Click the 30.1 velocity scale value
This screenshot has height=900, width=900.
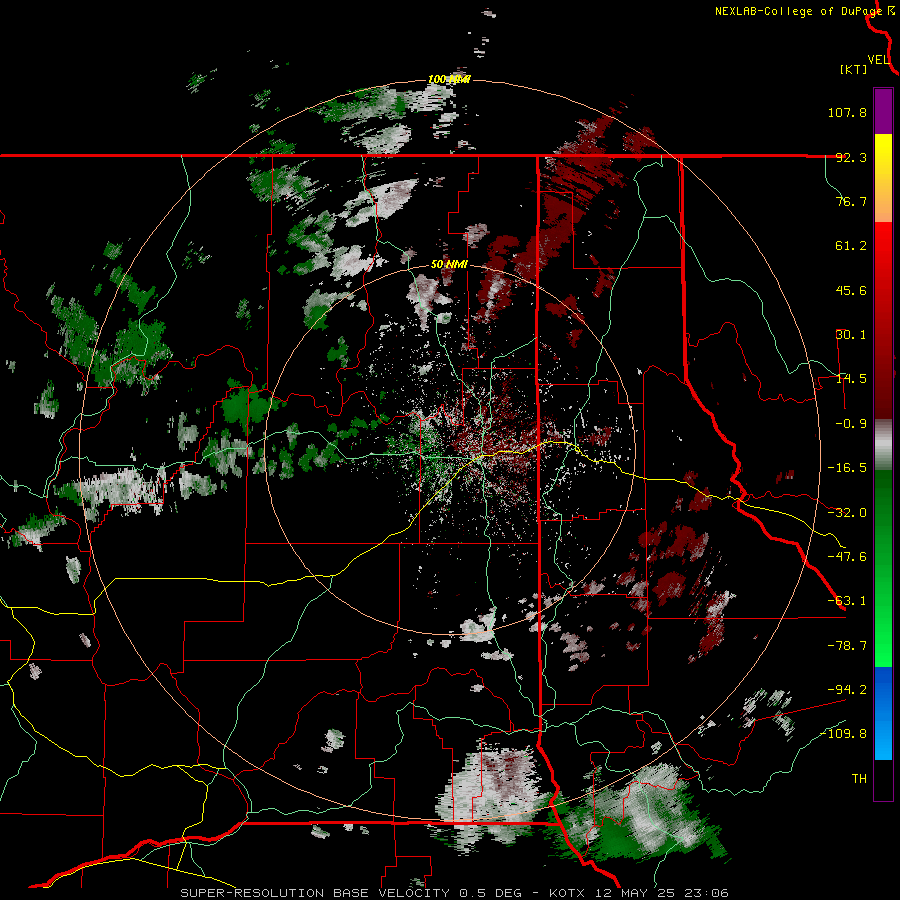tap(851, 335)
